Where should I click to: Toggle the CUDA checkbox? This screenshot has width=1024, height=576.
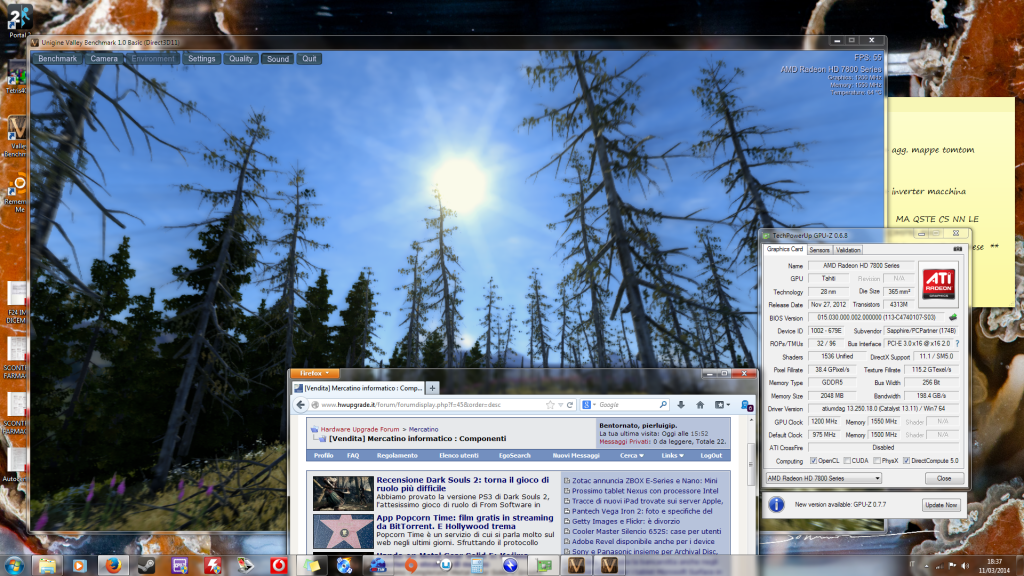click(846, 461)
